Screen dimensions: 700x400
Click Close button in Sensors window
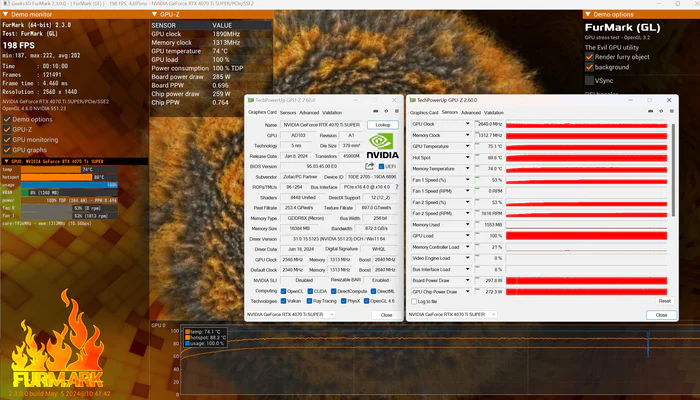(661, 315)
